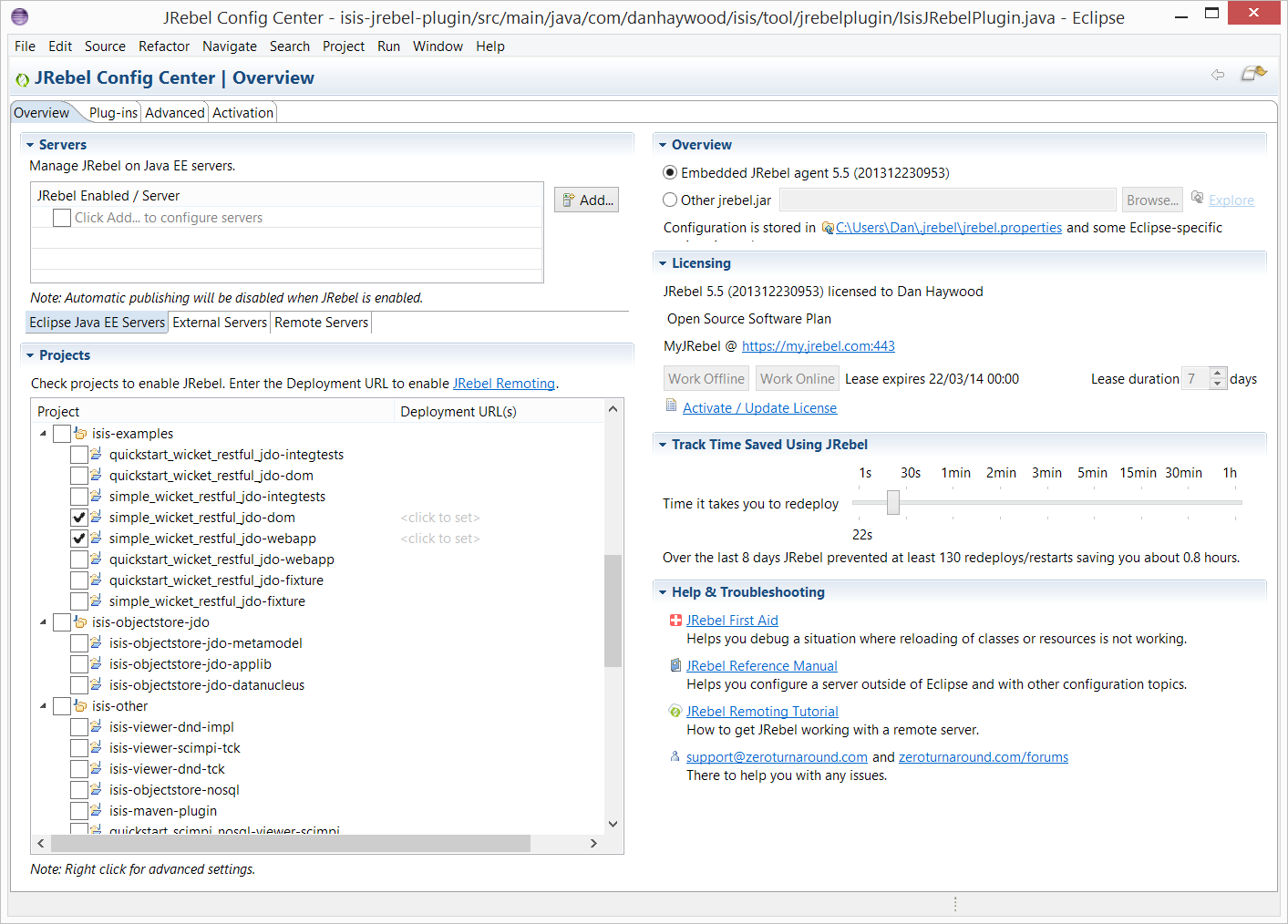Collapse Help & Troubleshooting section
Viewport: 1288px width, 924px height.
pos(663,592)
